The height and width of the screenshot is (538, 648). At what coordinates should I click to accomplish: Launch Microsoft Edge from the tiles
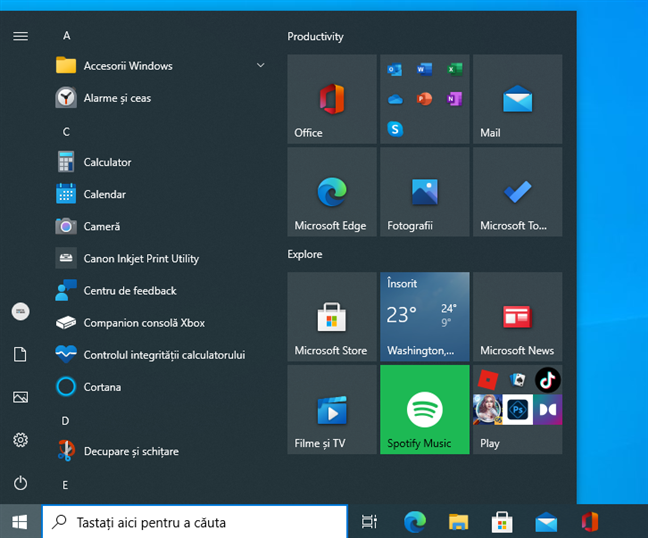(x=331, y=192)
